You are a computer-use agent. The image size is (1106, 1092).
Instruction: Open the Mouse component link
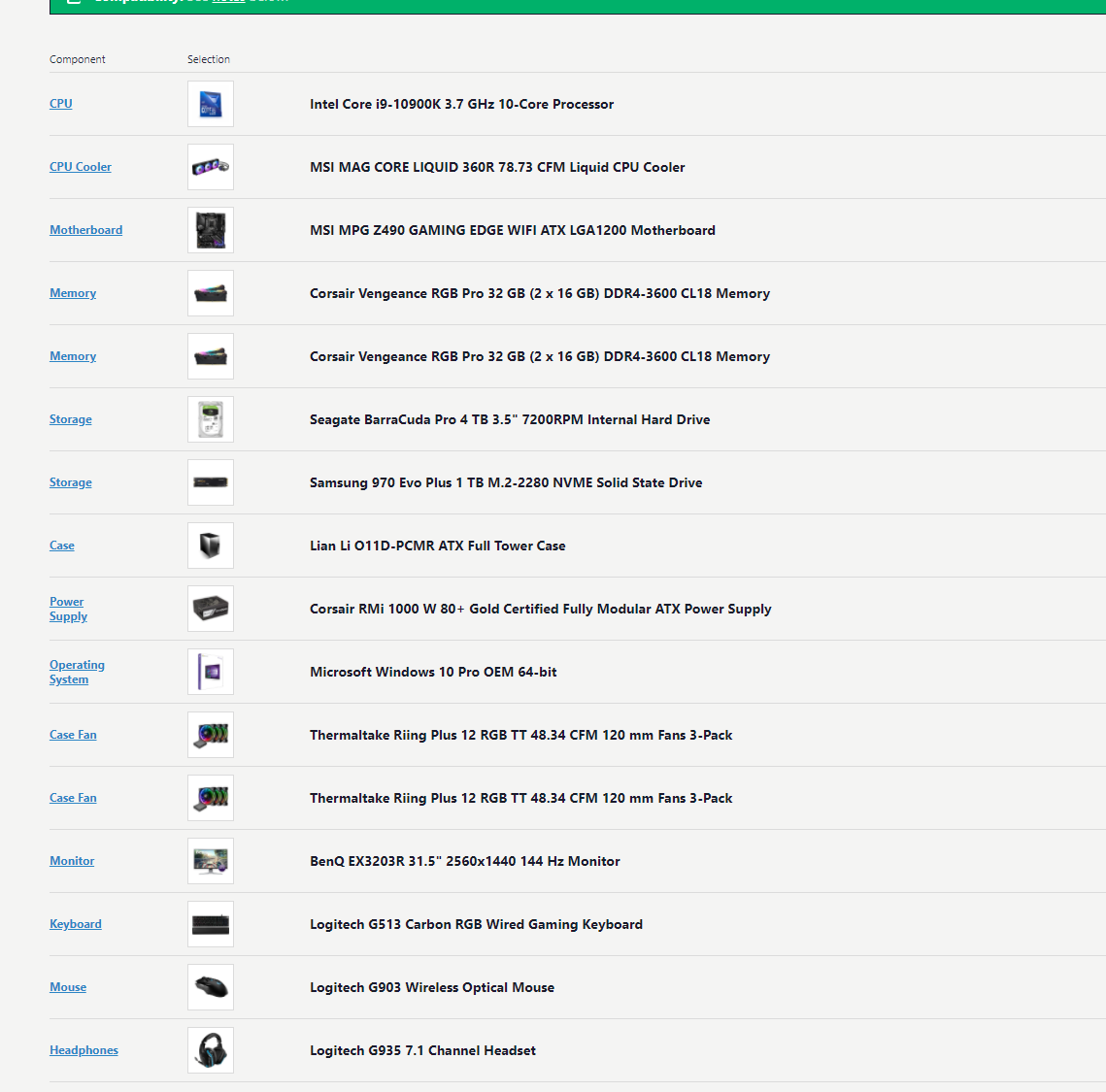coord(68,987)
